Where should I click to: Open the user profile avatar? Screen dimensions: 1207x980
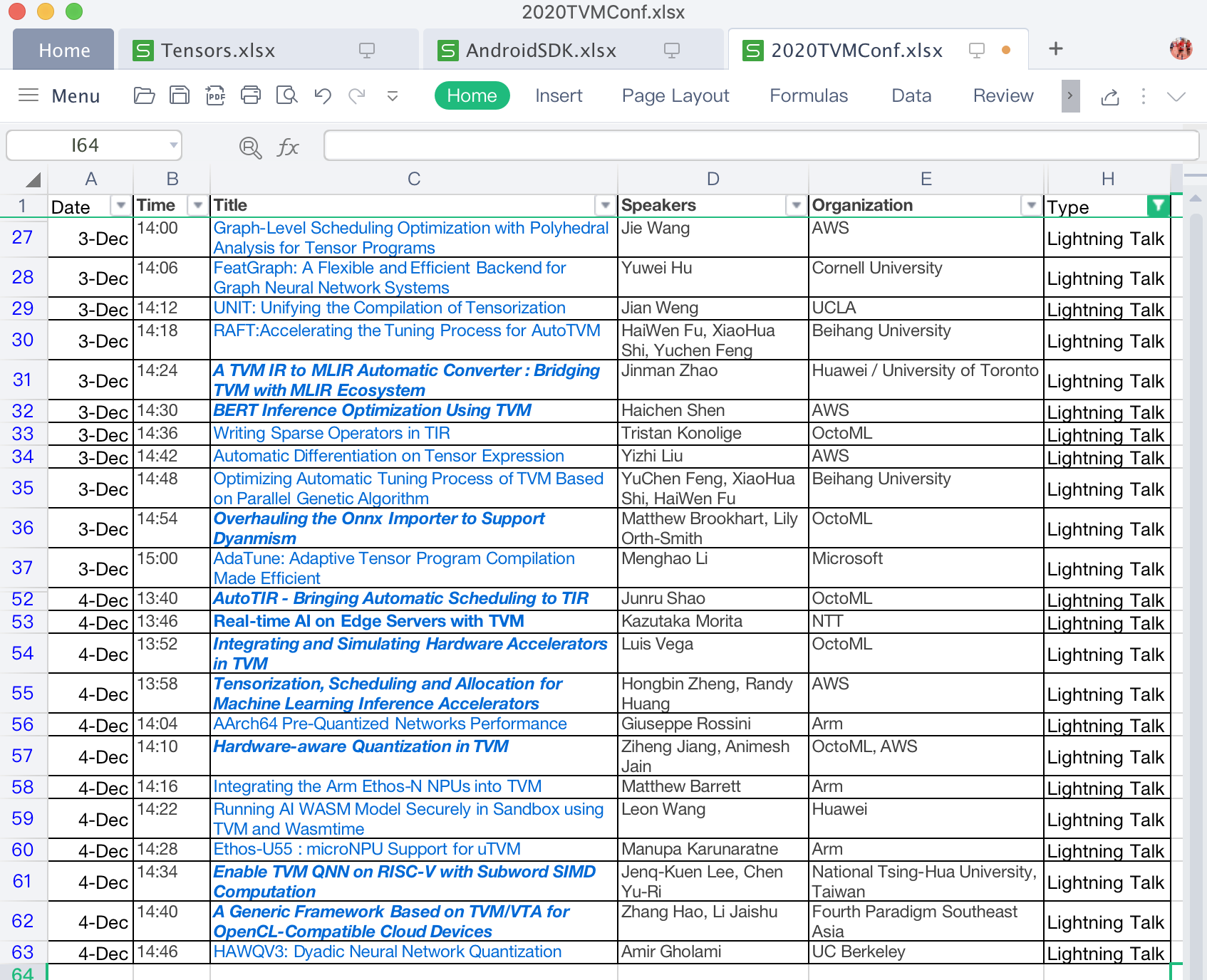pyautogui.click(x=1181, y=48)
